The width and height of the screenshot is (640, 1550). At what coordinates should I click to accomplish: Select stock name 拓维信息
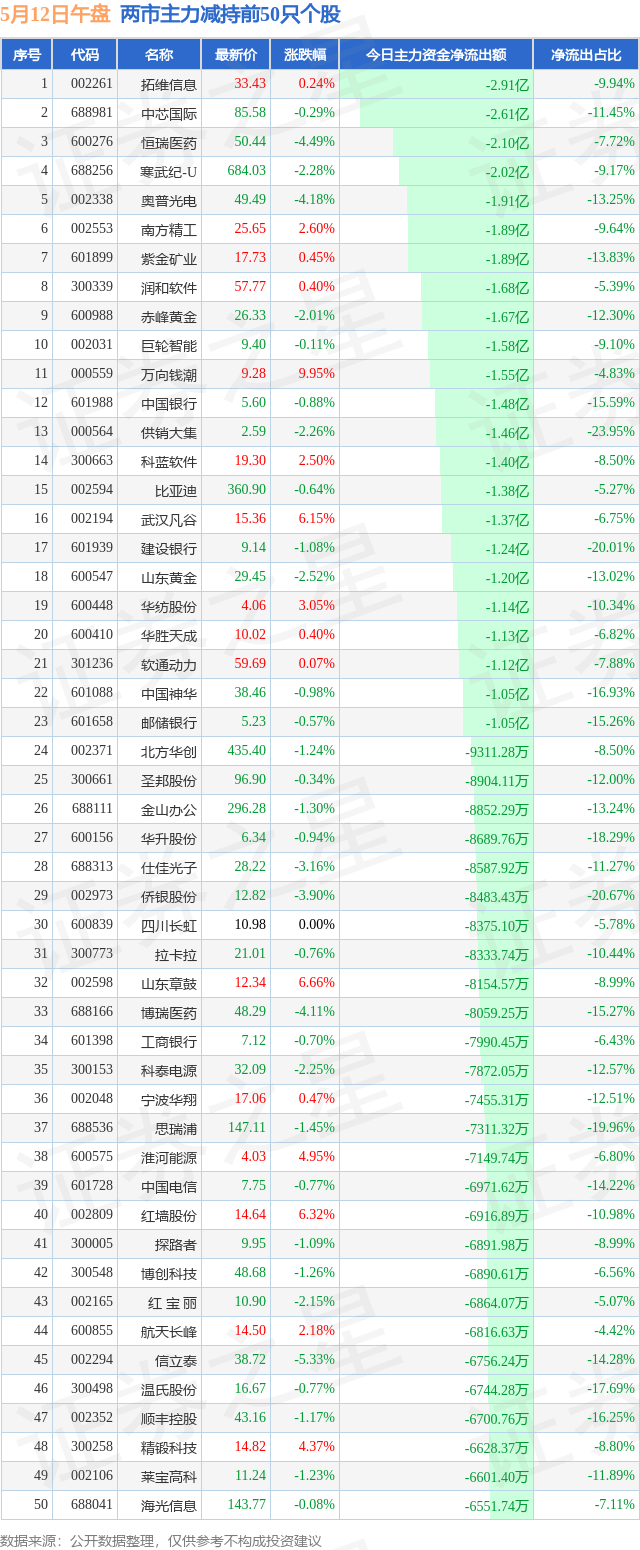pos(169,84)
